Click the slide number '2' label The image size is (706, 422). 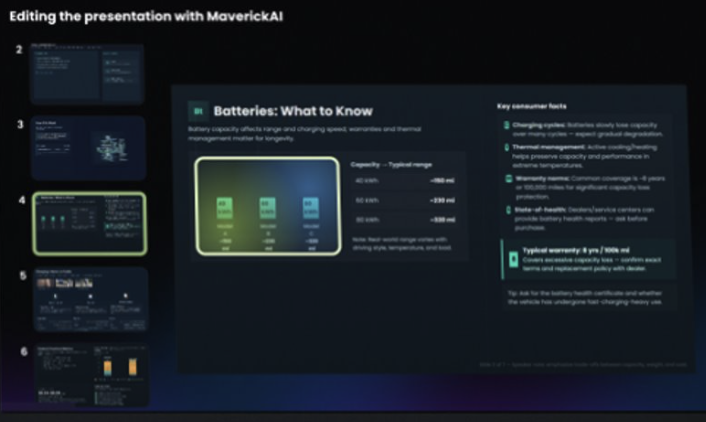(x=19, y=50)
